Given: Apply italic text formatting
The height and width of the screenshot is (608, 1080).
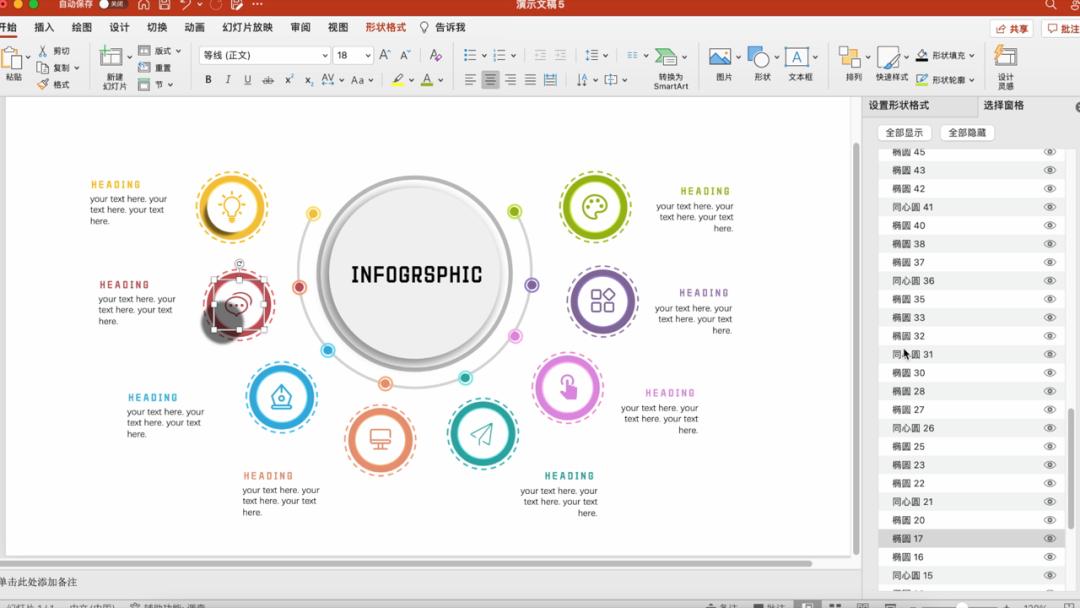Looking at the screenshot, I should click(x=228, y=80).
